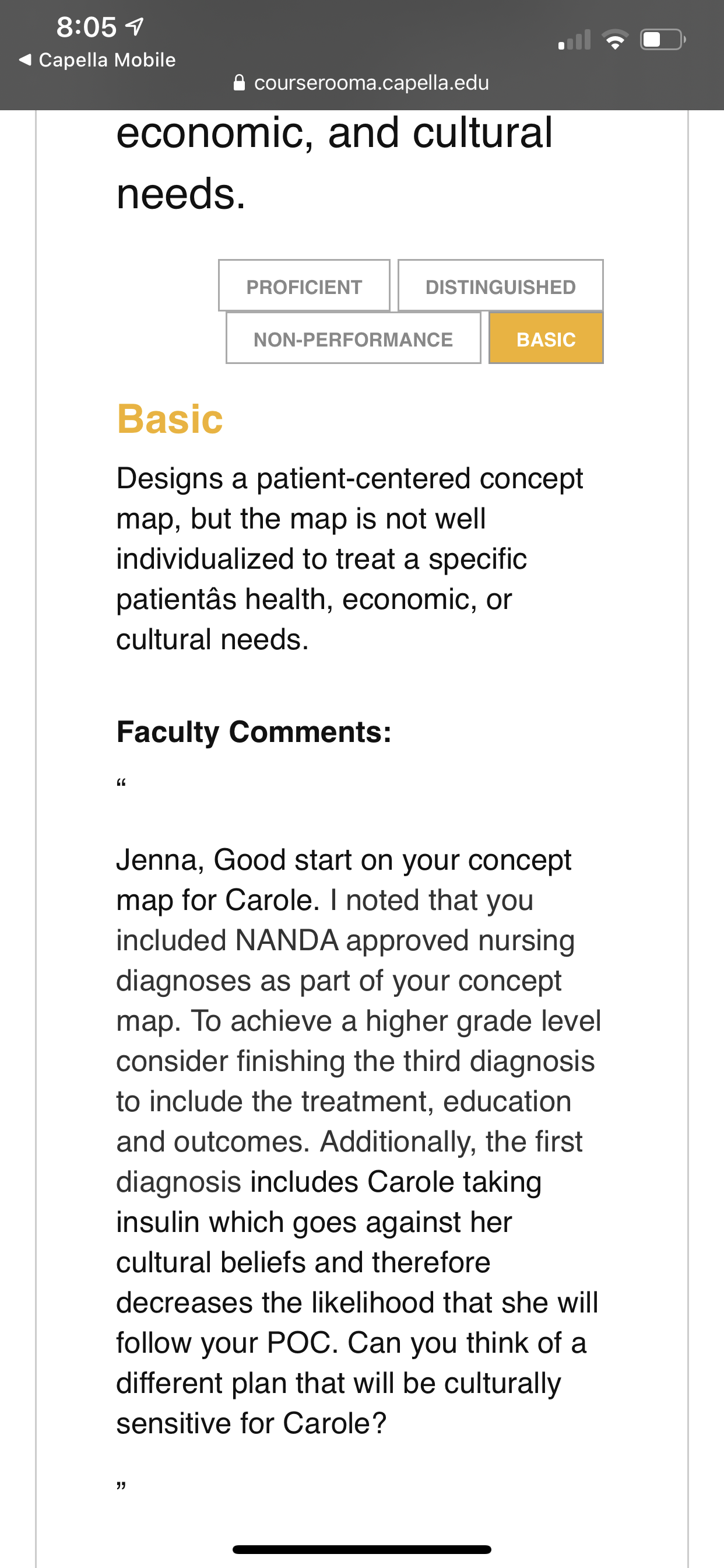Select the PROFICIENT rubric level
This screenshot has height=1568, width=724.
[x=304, y=286]
